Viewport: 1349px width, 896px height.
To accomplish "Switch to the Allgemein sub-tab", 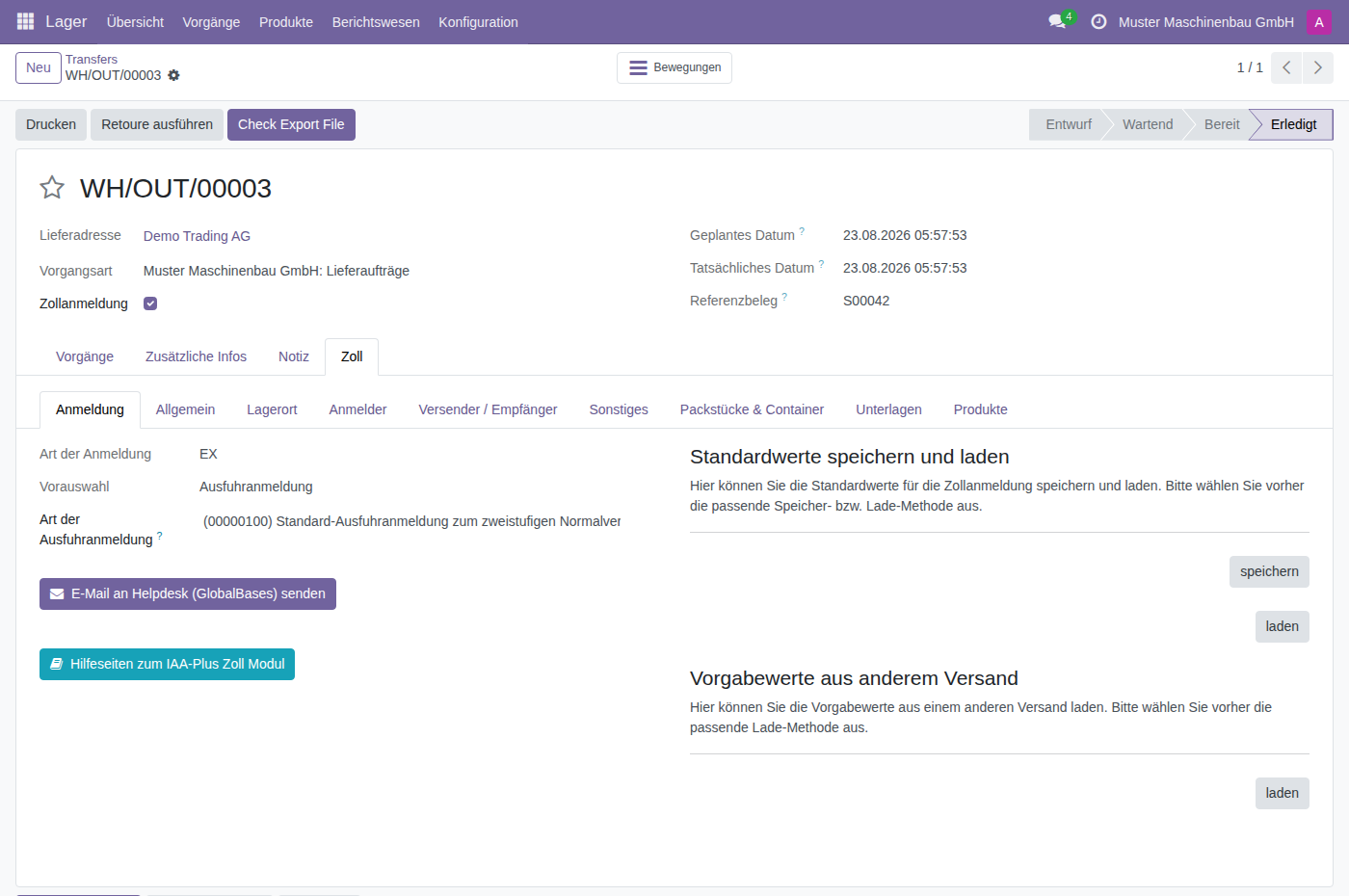I will point(185,409).
